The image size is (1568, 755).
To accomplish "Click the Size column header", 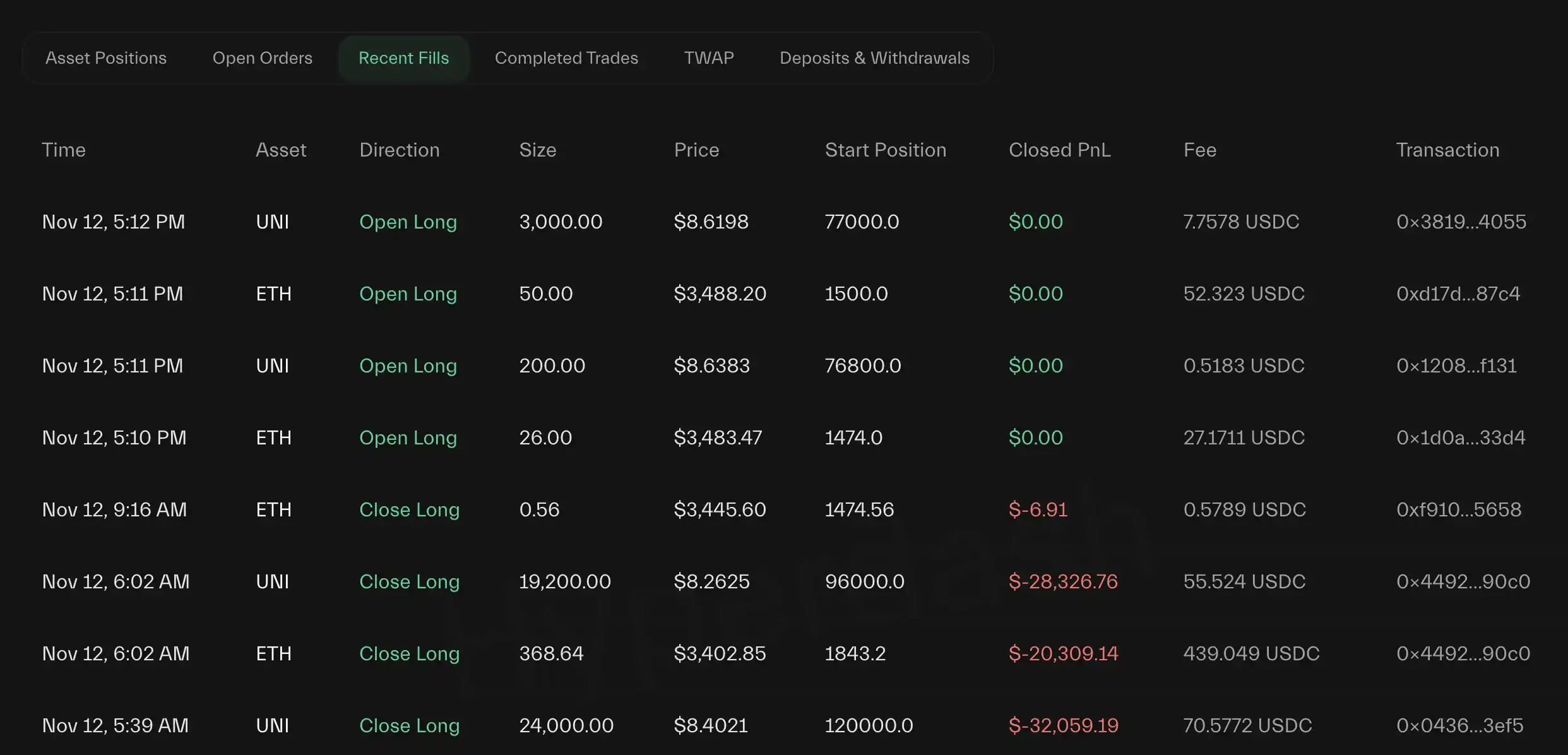I will click(537, 150).
